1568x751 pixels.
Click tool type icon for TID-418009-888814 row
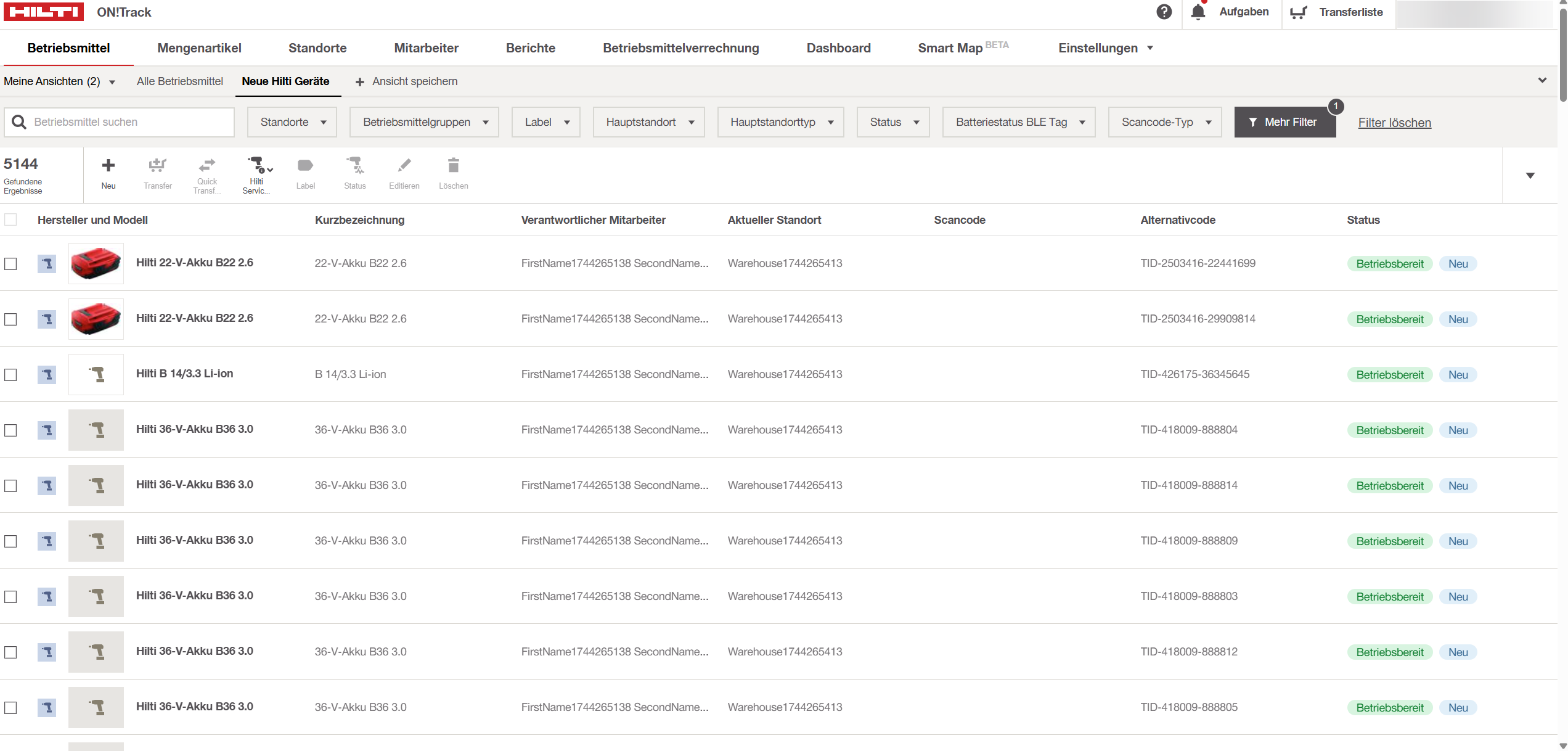point(47,486)
